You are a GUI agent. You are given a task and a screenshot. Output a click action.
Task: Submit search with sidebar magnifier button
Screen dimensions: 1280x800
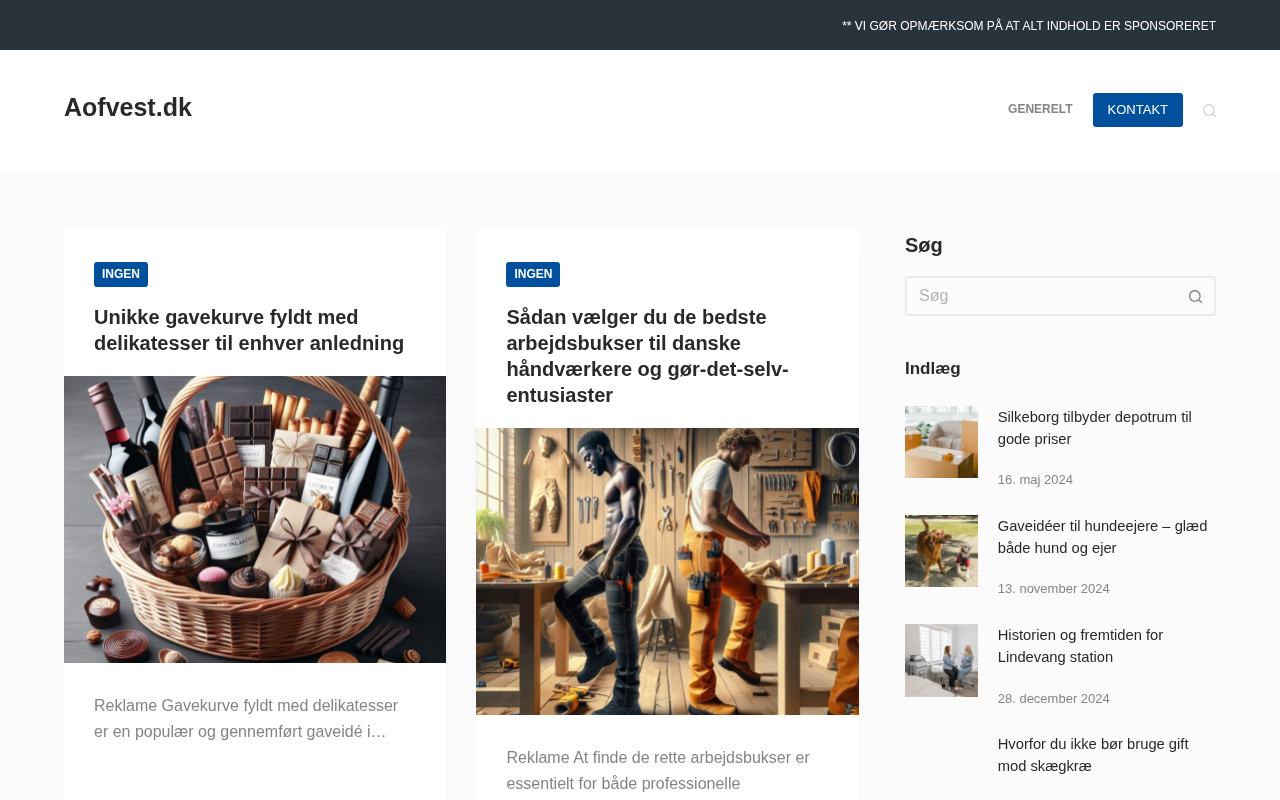coord(1195,296)
